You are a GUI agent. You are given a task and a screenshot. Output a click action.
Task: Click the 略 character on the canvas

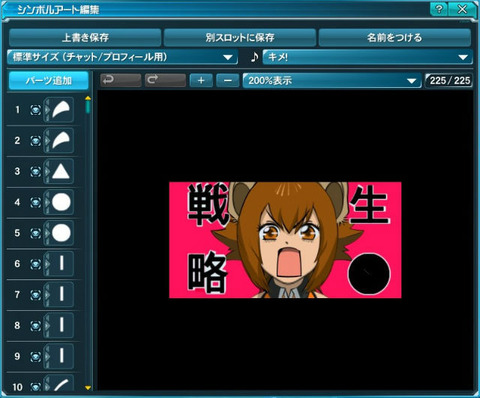click(207, 273)
